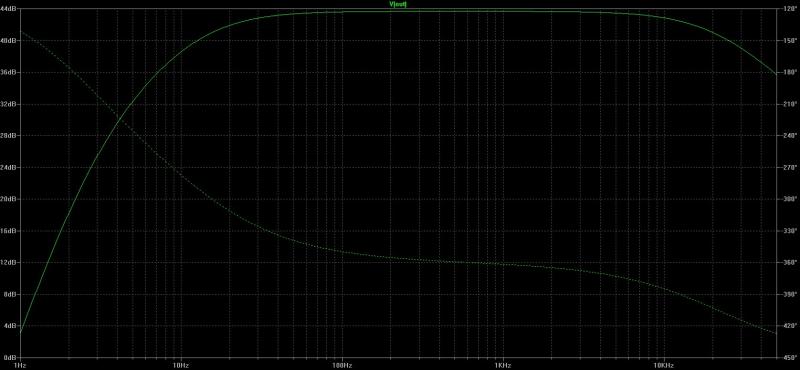Screen dimensions: 800x370
Task: Select the 10Hz frequency axis label
Action: point(181,366)
